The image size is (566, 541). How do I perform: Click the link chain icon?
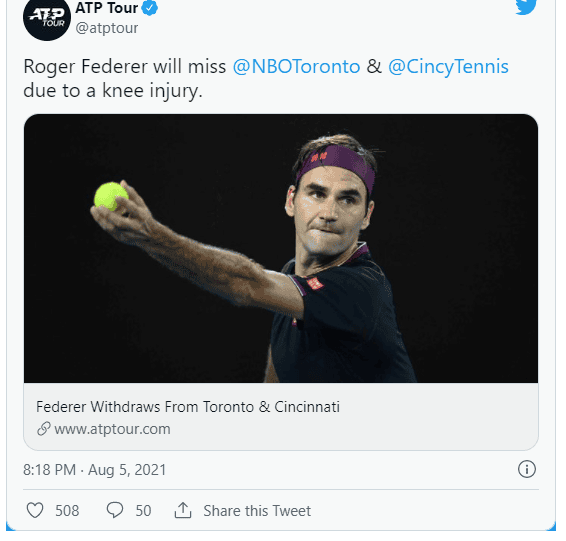44,429
